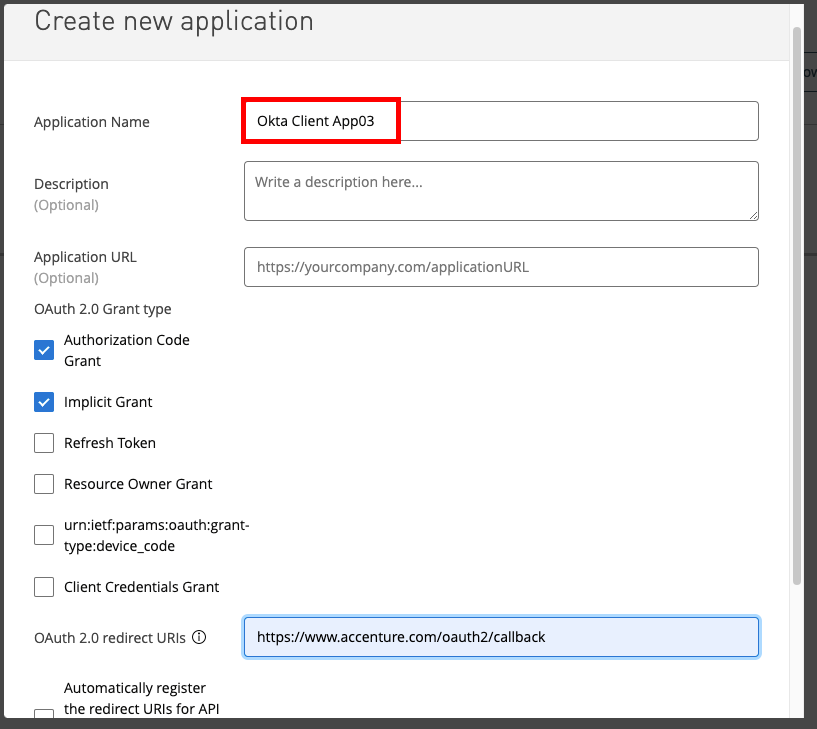Tick the Resource Owner Grant checkbox
This screenshot has height=729, width=817.
tap(44, 484)
